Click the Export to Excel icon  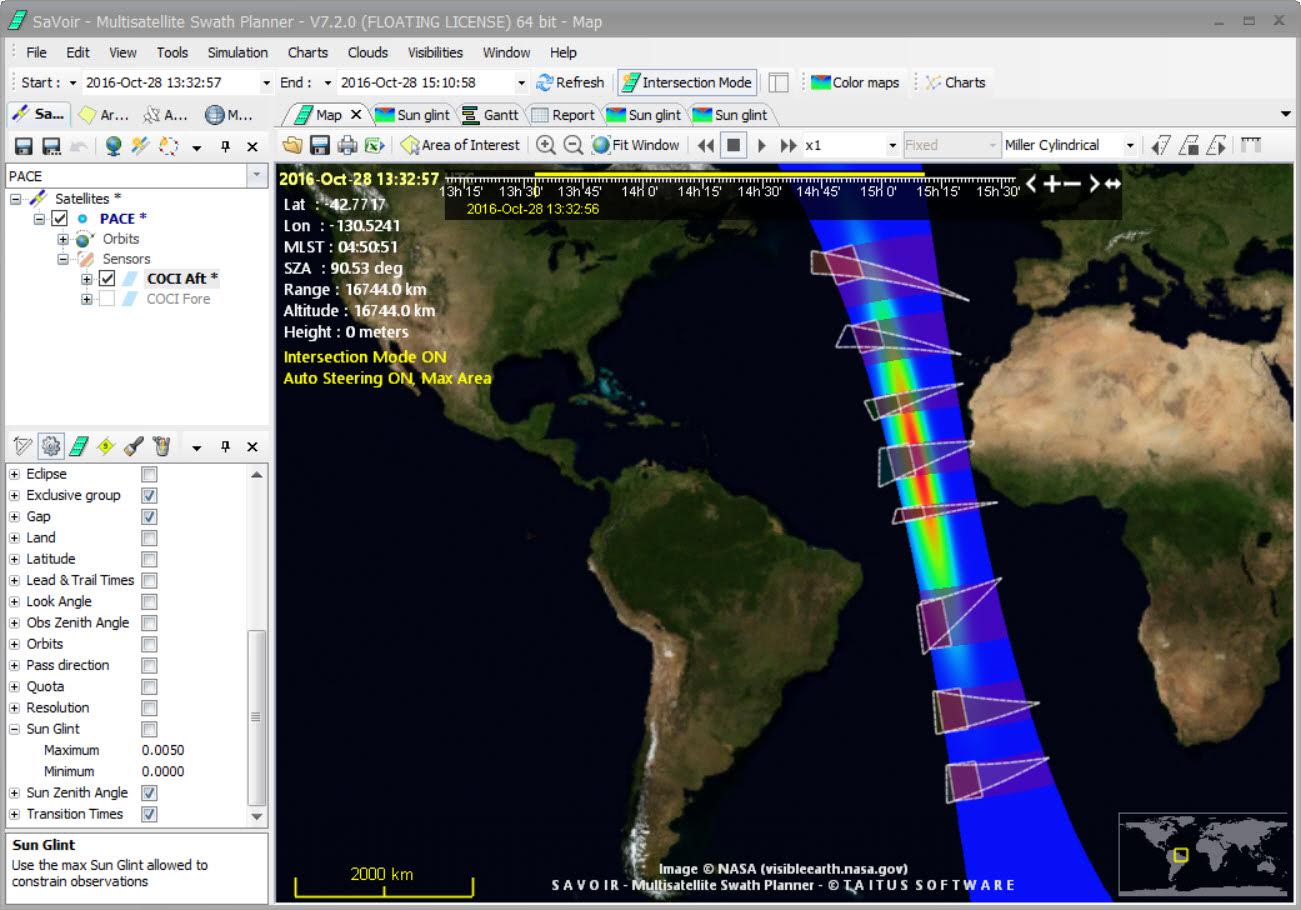375,146
